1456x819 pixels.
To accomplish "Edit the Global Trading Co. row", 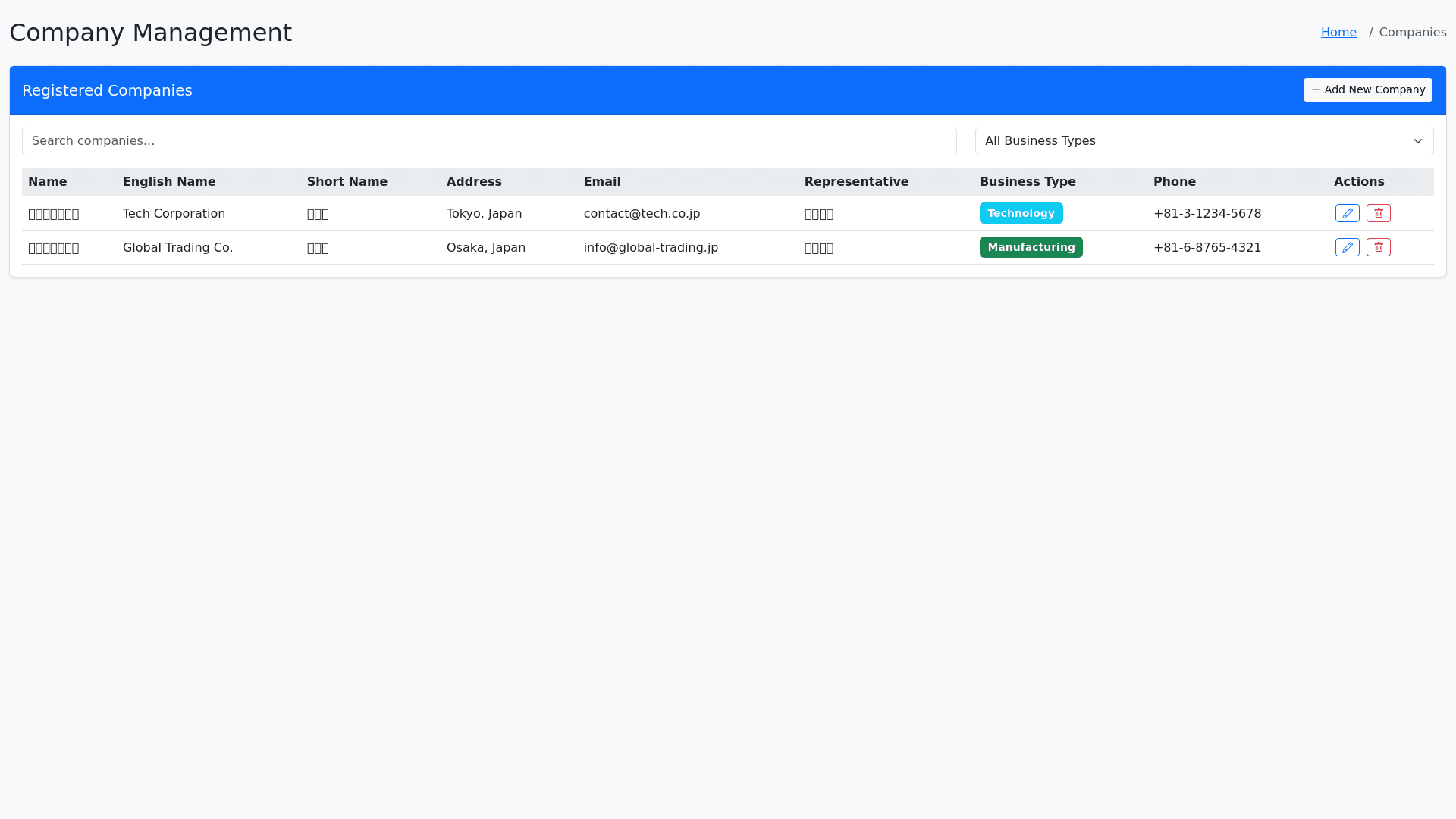I will click(1347, 247).
